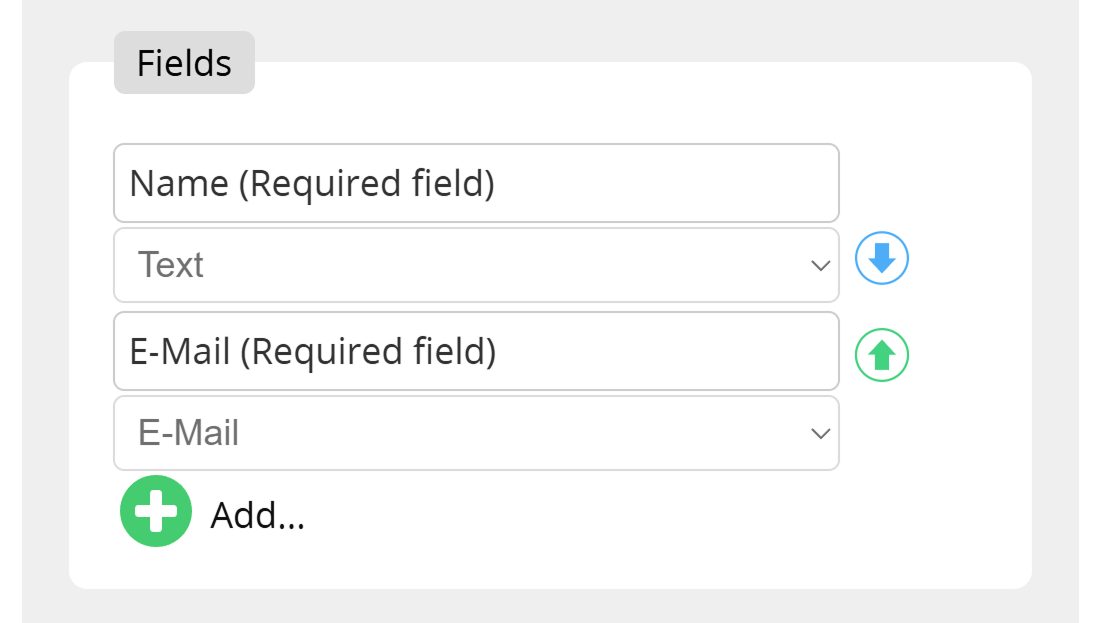Click the E-Mail (Required field) input
This screenshot has height=623, width=1100.
(x=476, y=351)
